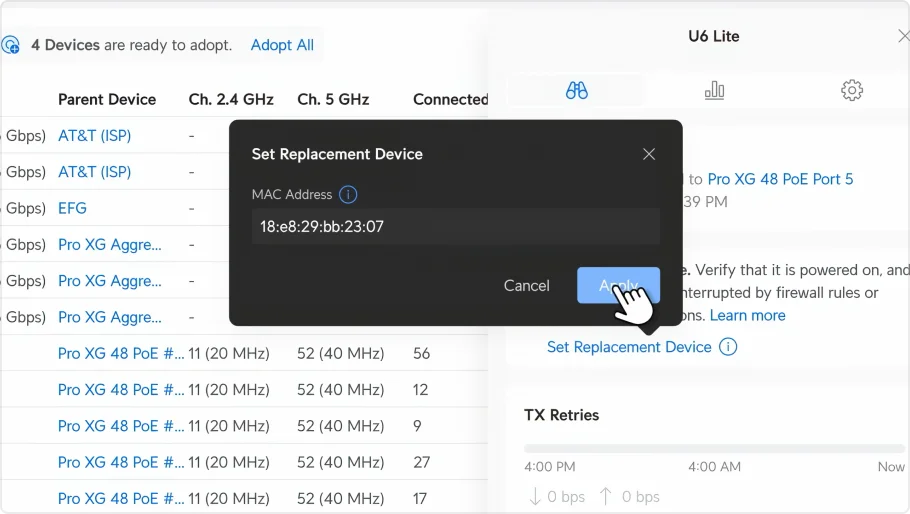
Task: Click the TX Retries heading
Action: [561, 415]
